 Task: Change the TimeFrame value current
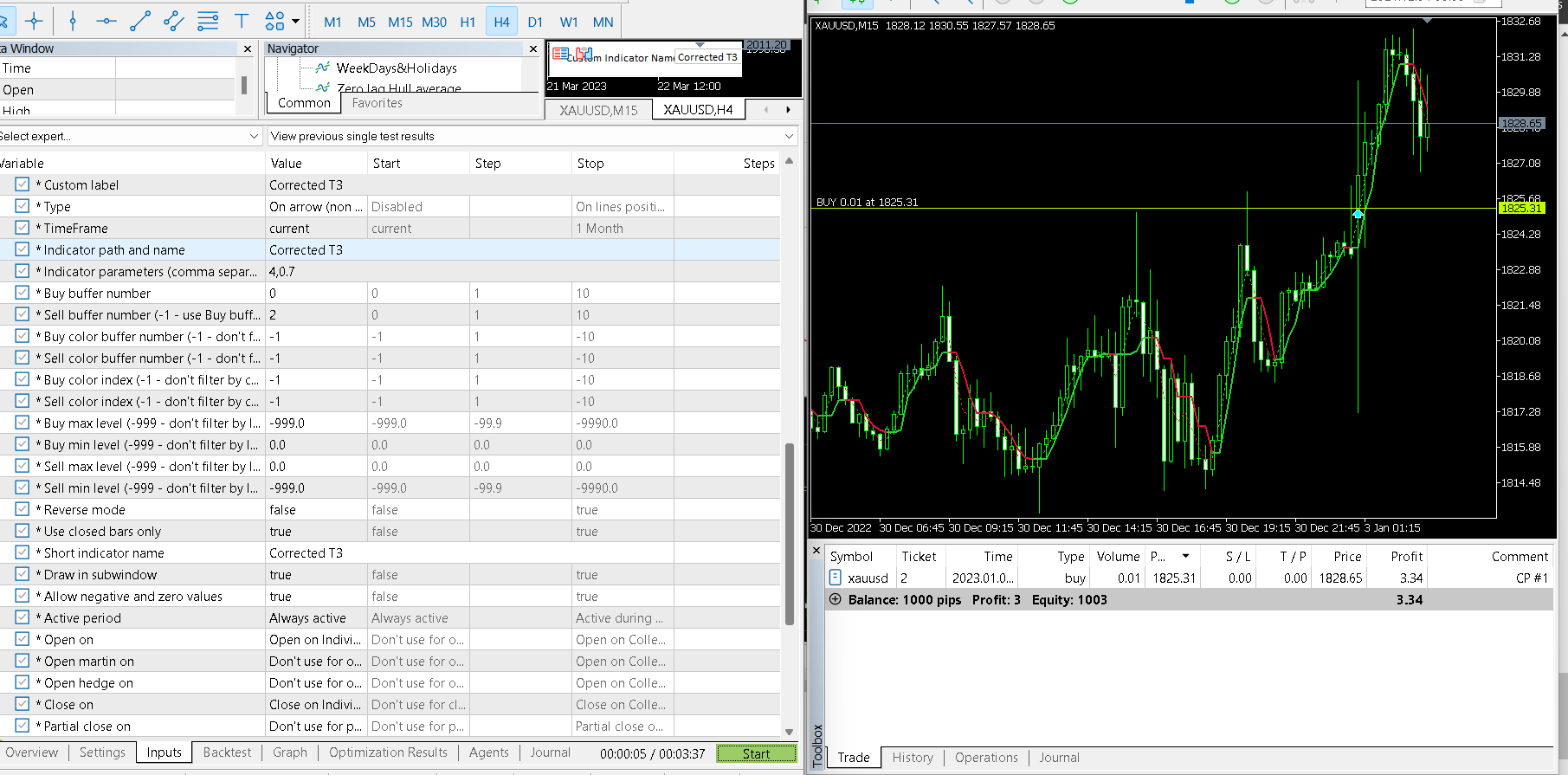(x=316, y=228)
